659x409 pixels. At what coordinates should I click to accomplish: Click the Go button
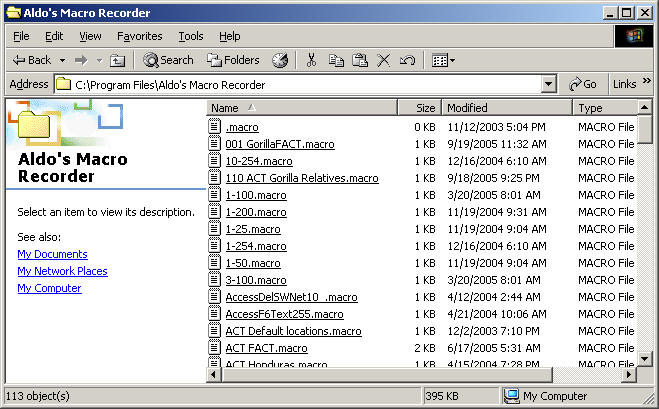[x=583, y=84]
